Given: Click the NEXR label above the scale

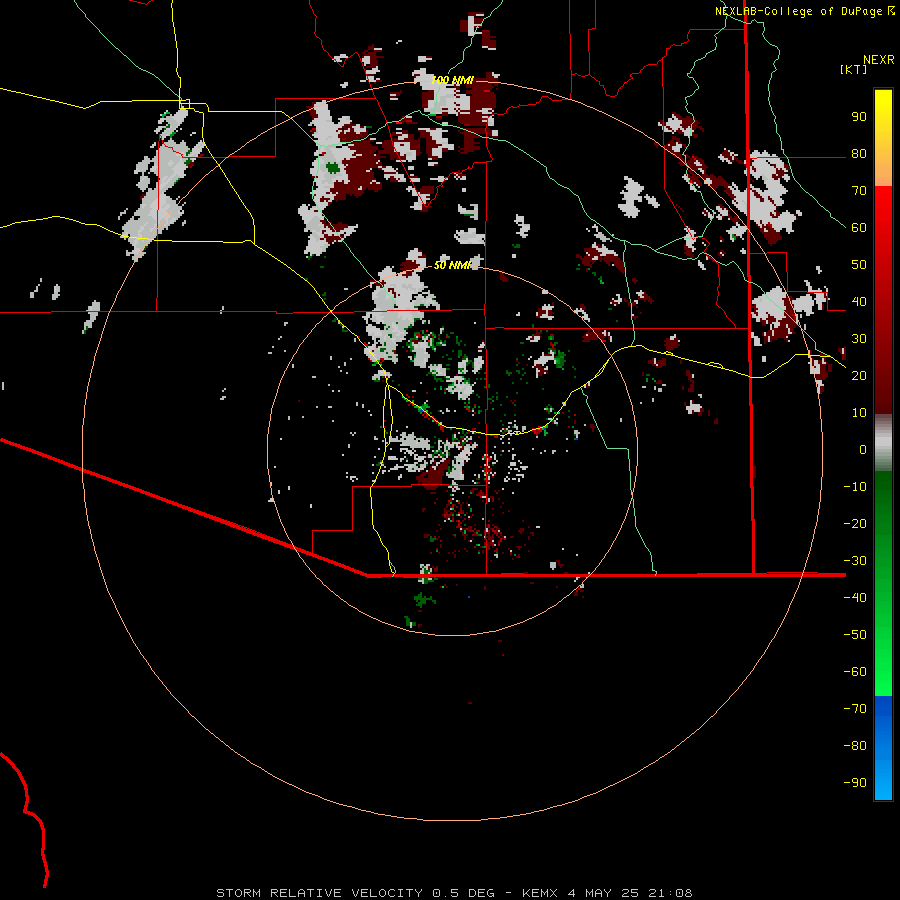Looking at the screenshot, I should (878, 60).
